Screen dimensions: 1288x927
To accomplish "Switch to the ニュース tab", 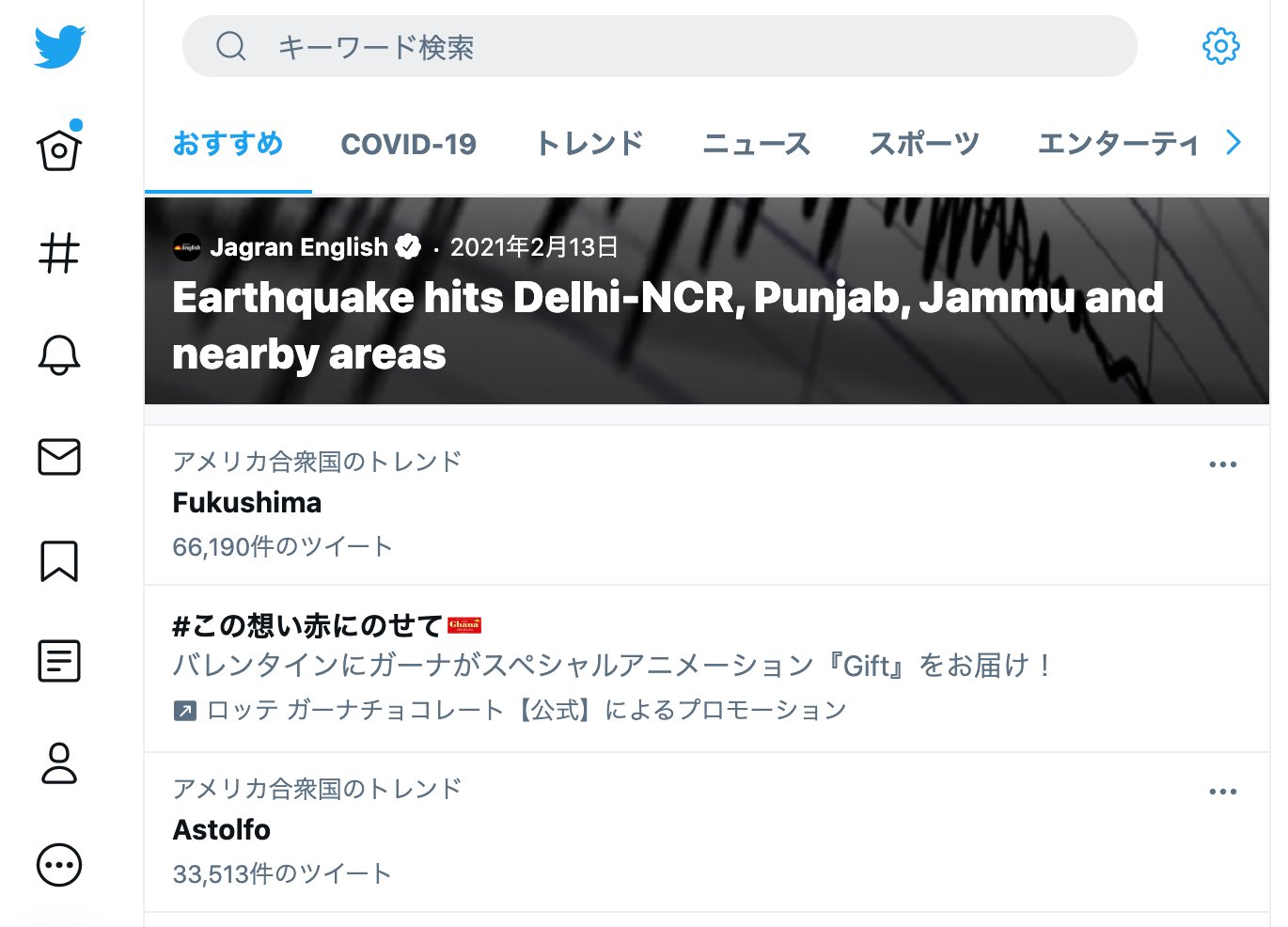I will tap(756, 144).
